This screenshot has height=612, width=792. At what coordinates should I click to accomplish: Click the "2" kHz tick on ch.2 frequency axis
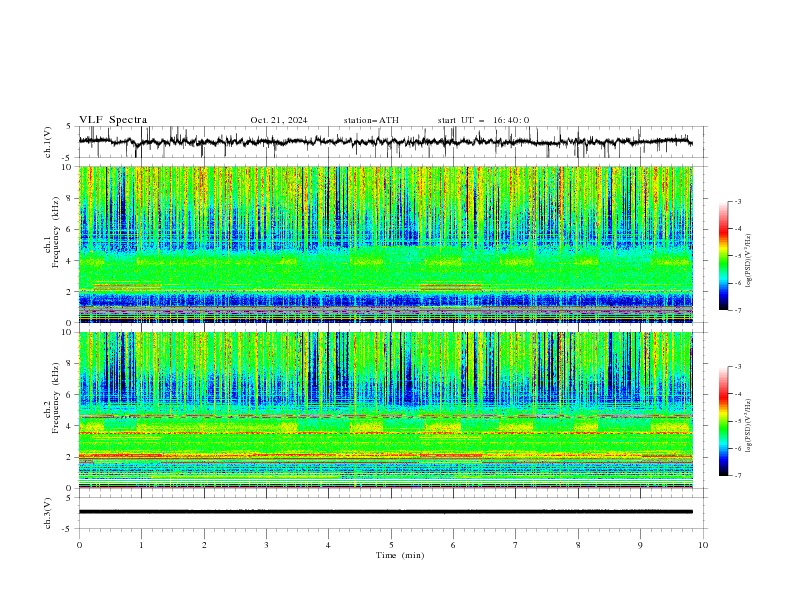click(70, 457)
